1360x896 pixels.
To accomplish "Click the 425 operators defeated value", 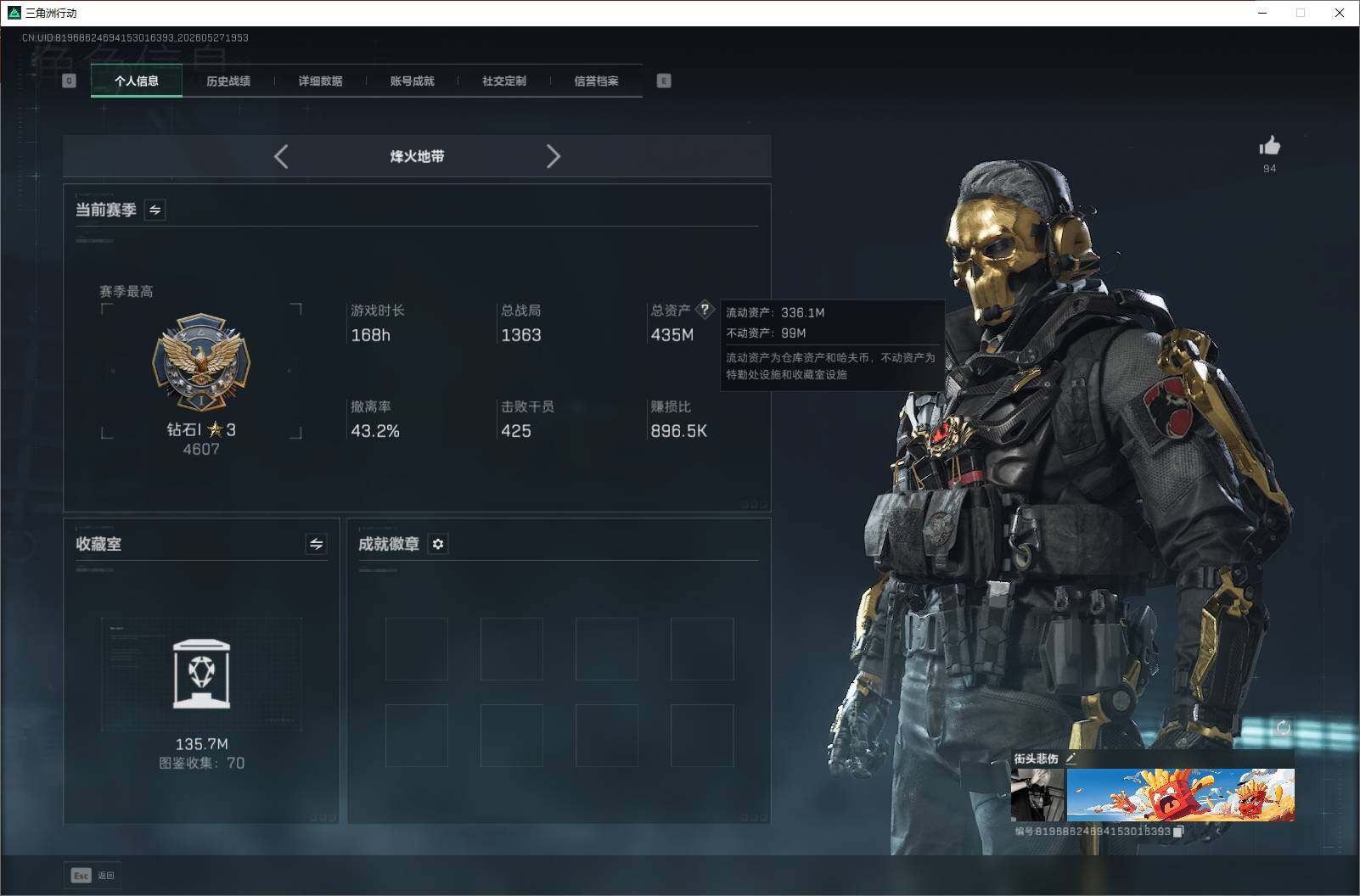I will point(516,431).
